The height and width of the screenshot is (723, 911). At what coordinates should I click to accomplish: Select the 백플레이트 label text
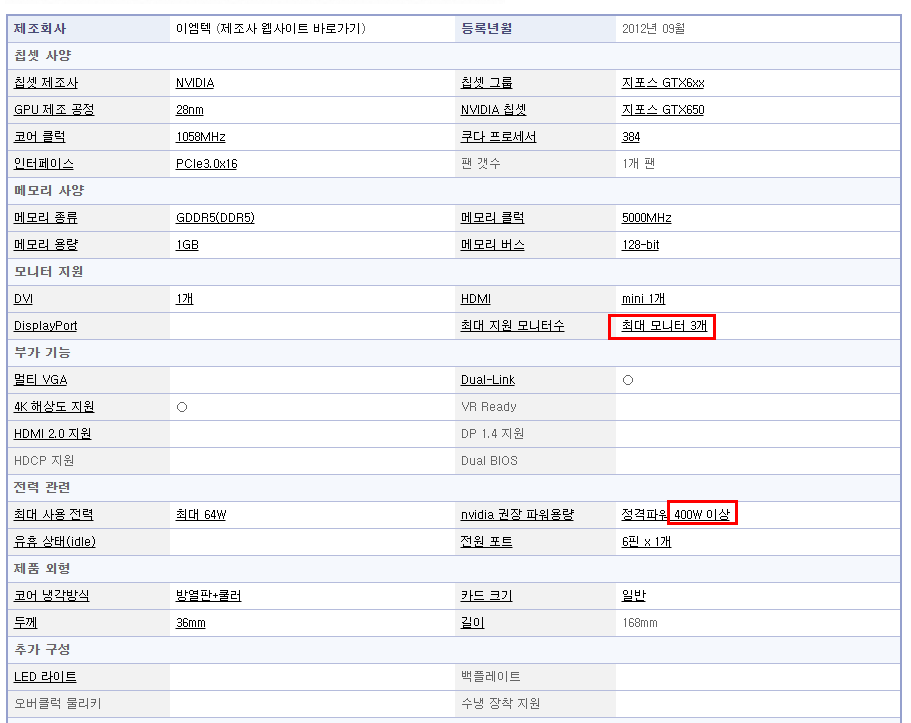490,677
